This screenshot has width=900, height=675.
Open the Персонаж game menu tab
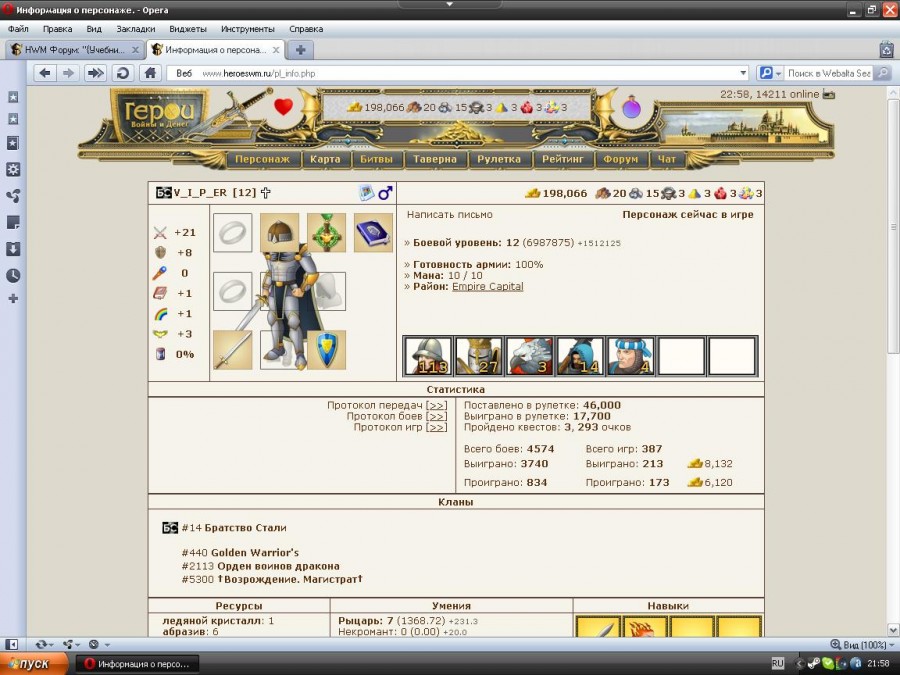point(262,159)
